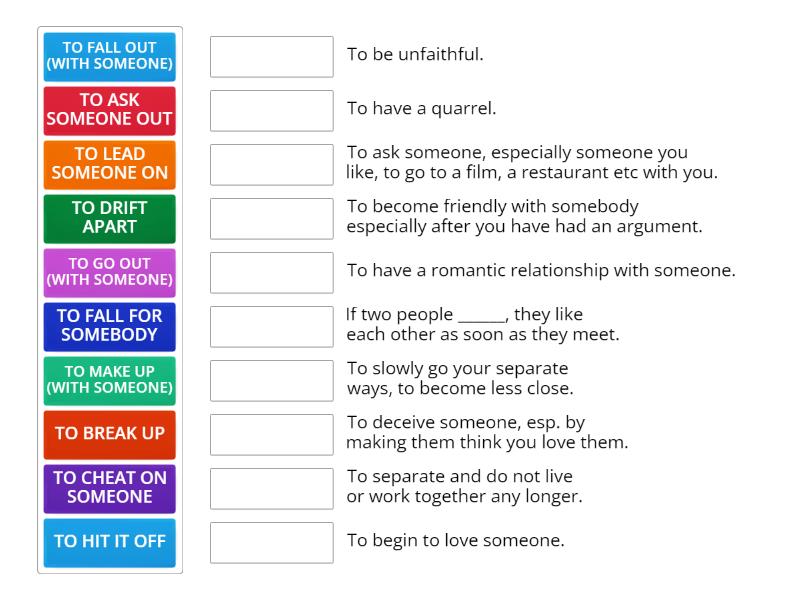The image size is (800, 600).
Task: Click the 'TO ASK SOMEONE OUT' tile
Action: pyautogui.click(x=109, y=110)
